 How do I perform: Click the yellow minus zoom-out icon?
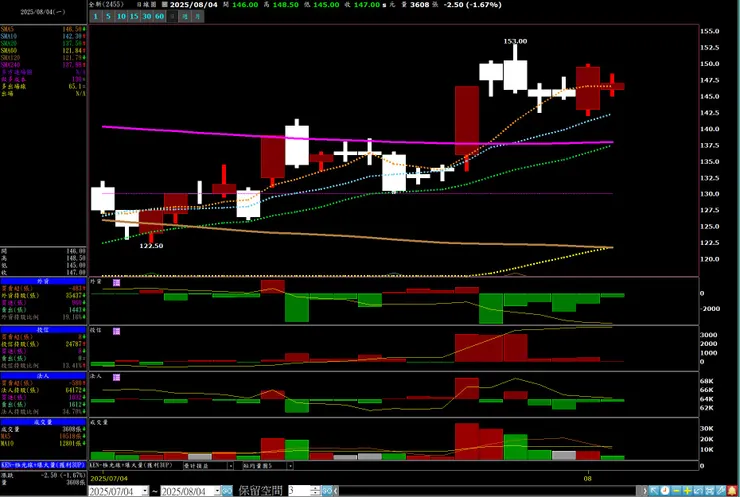[676, 491]
